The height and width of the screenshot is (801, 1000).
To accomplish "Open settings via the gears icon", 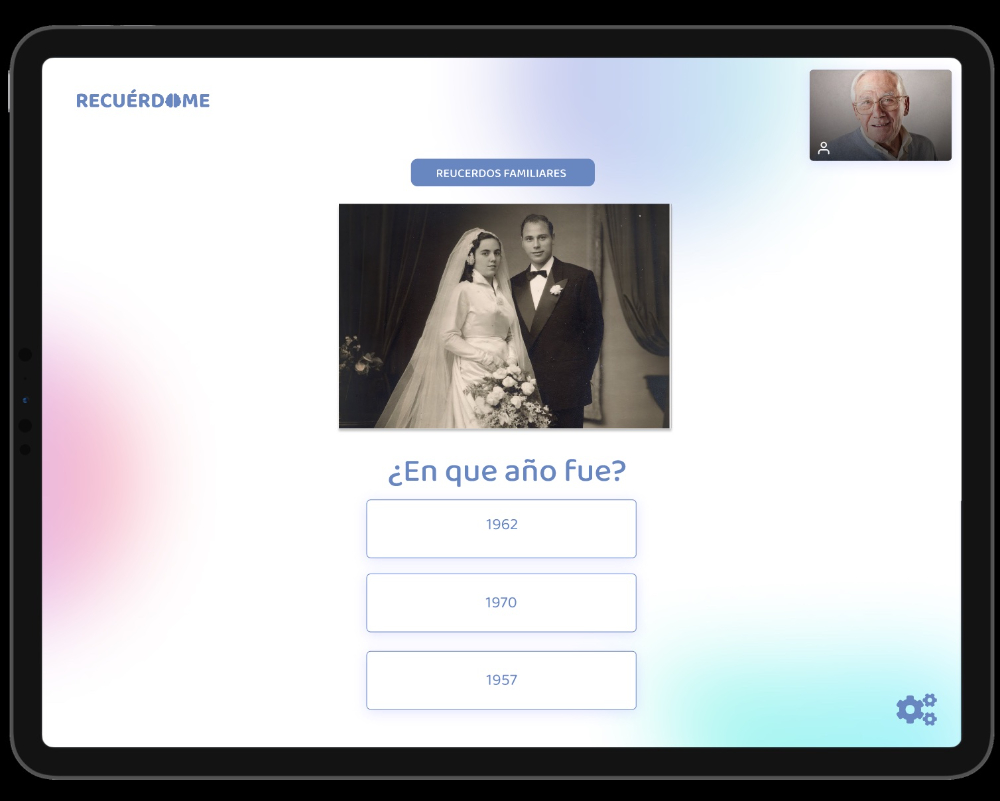I will [x=916, y=709].
